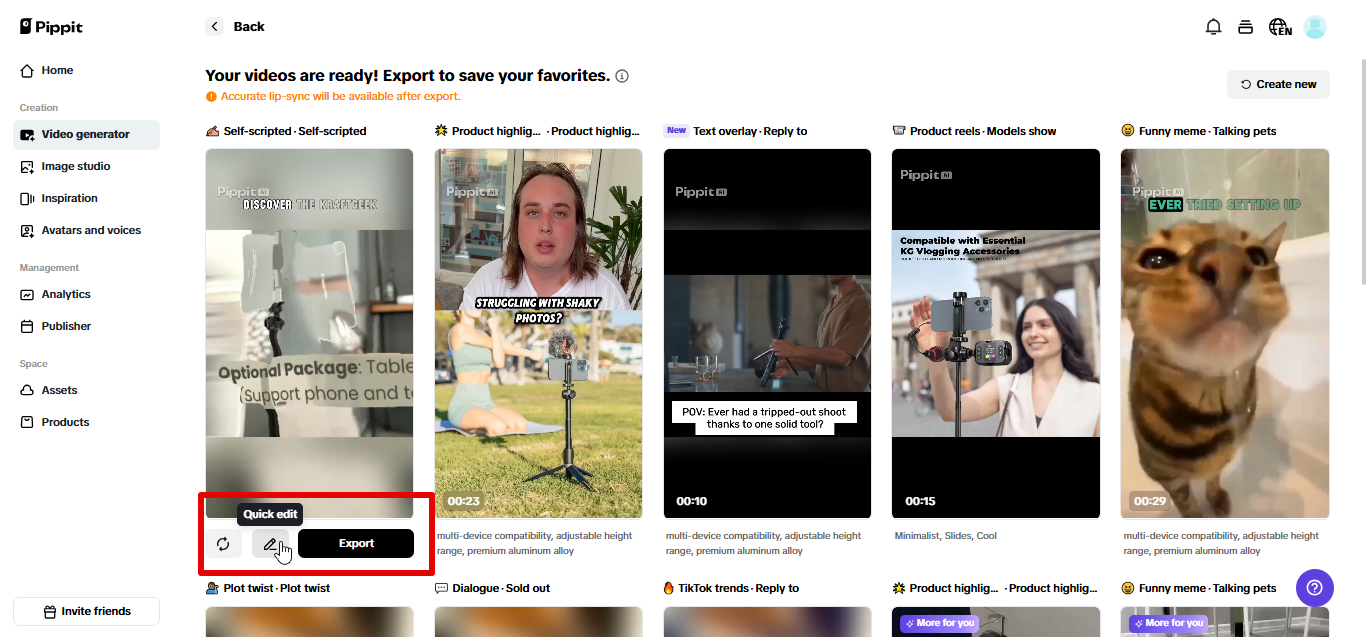Open the help question mark button
Screen dimensions: 1366x637
[1314, 587]
